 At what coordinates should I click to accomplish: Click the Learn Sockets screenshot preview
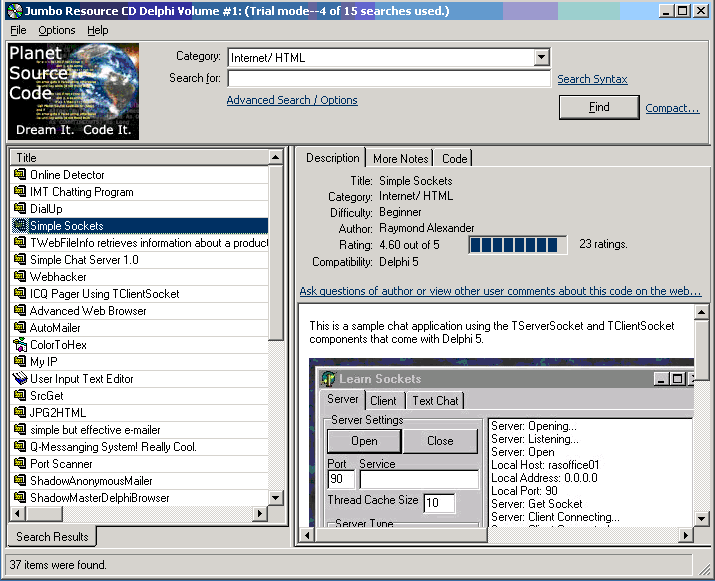coord(501,442)
